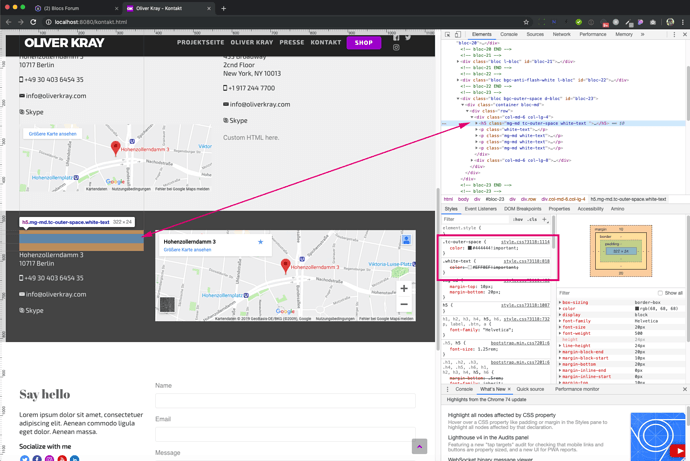The image size is (690, 461).
Task: Toggle the .cls class editor
Action: tap(533, 219)
